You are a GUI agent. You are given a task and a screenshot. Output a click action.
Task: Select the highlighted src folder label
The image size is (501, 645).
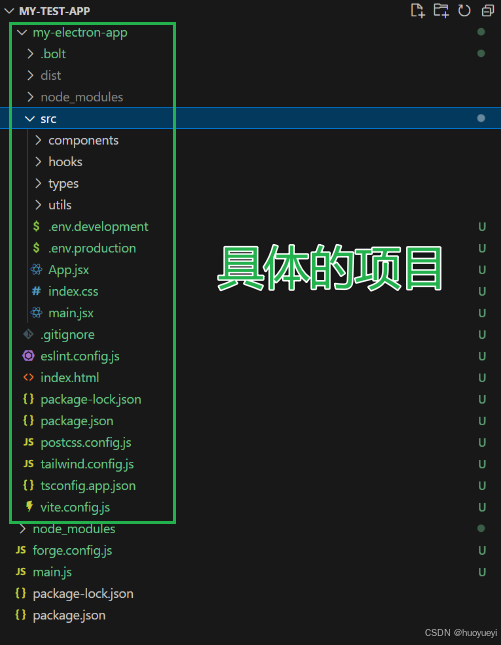pyautogui.click(x=48, y=119)
